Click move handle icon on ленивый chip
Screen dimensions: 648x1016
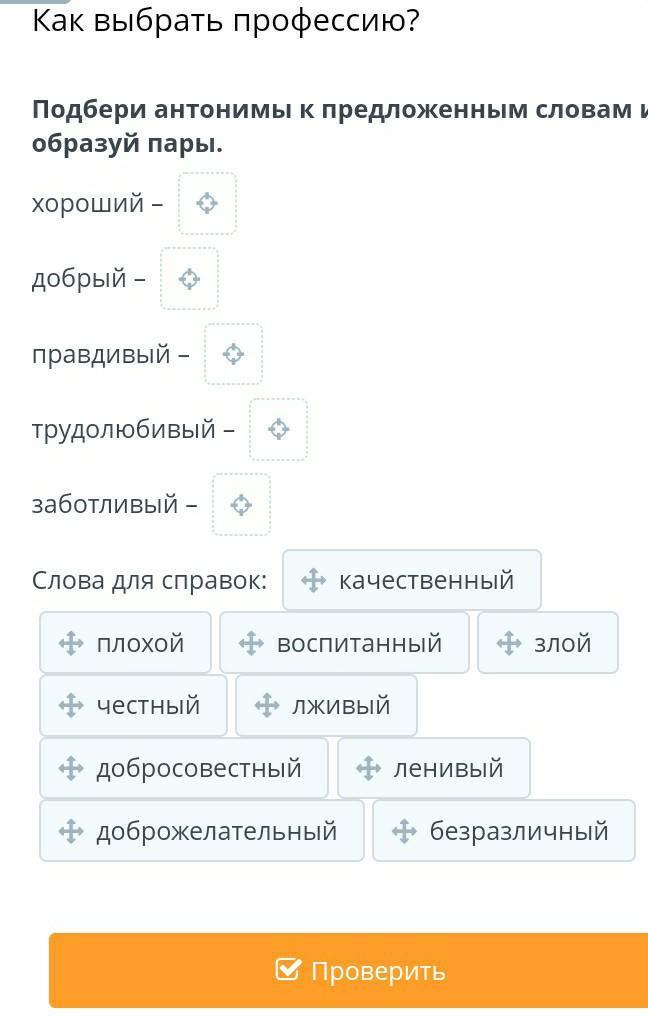point(368,768)
